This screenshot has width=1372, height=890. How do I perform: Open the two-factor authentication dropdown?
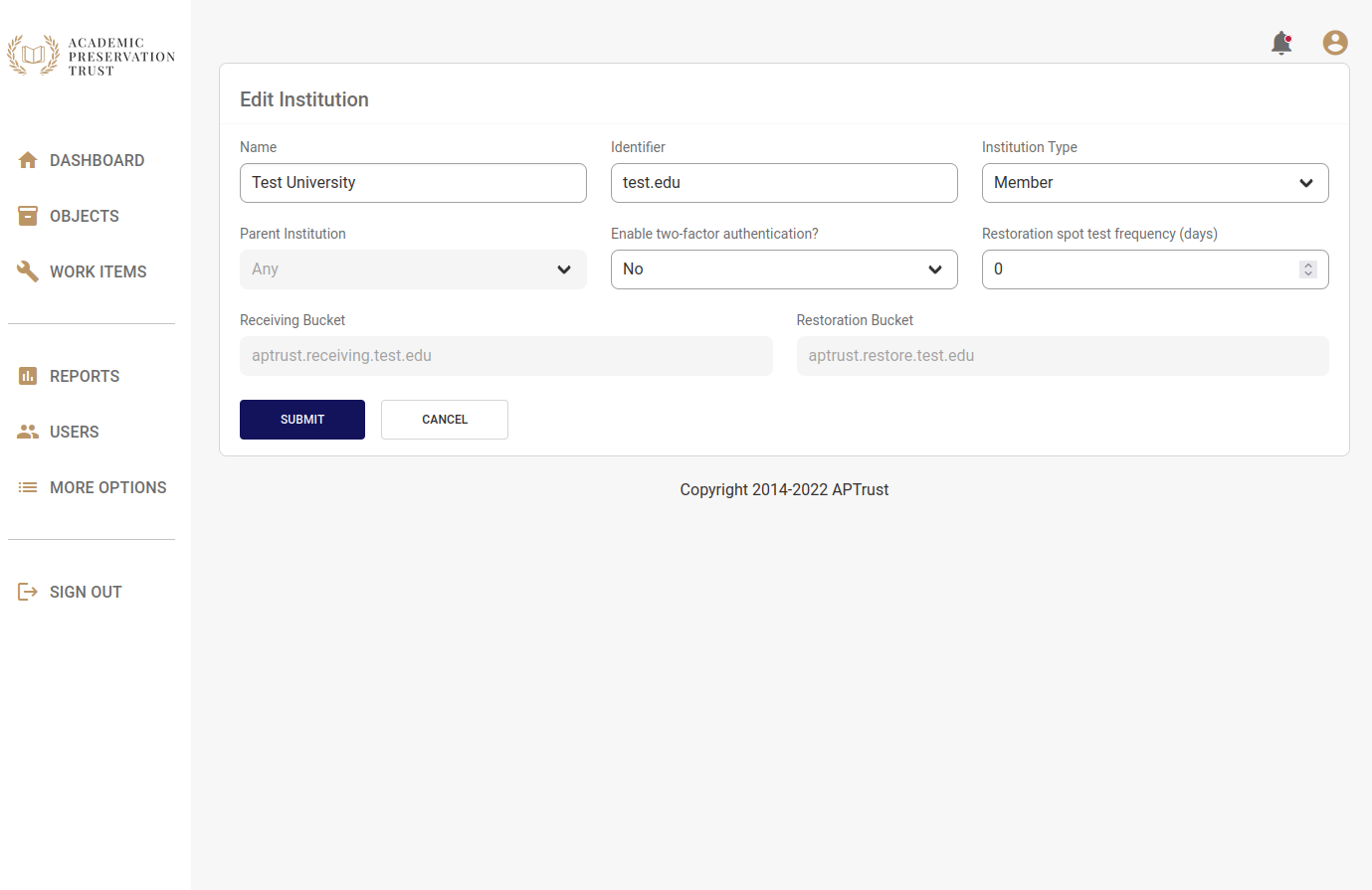tap(784, 269)
